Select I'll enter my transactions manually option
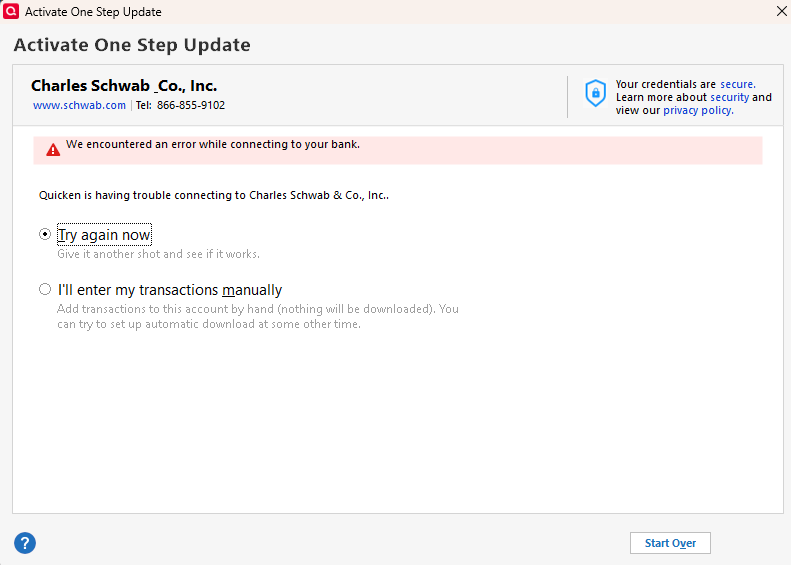This screenshot has height=565, width=791. point(45,289)
